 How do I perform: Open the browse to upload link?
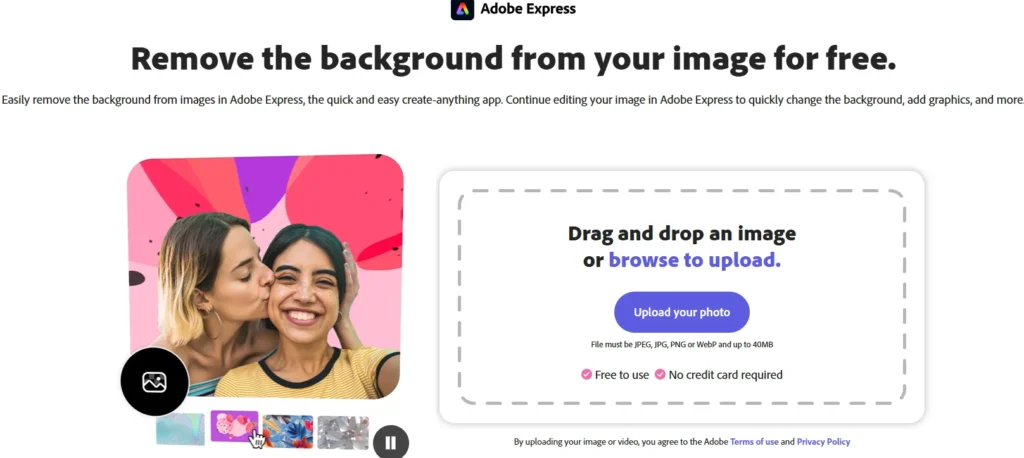695,260
